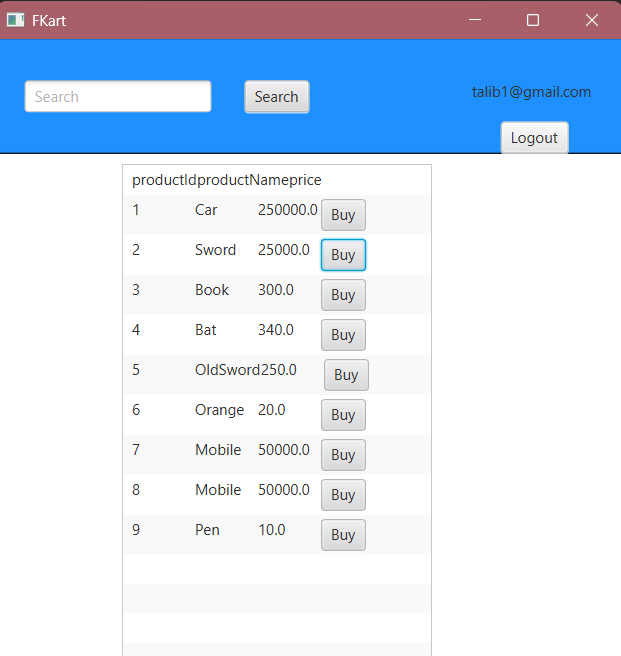Click the talib1@gmail.com account label
The image size is (621, 656).
531,92
